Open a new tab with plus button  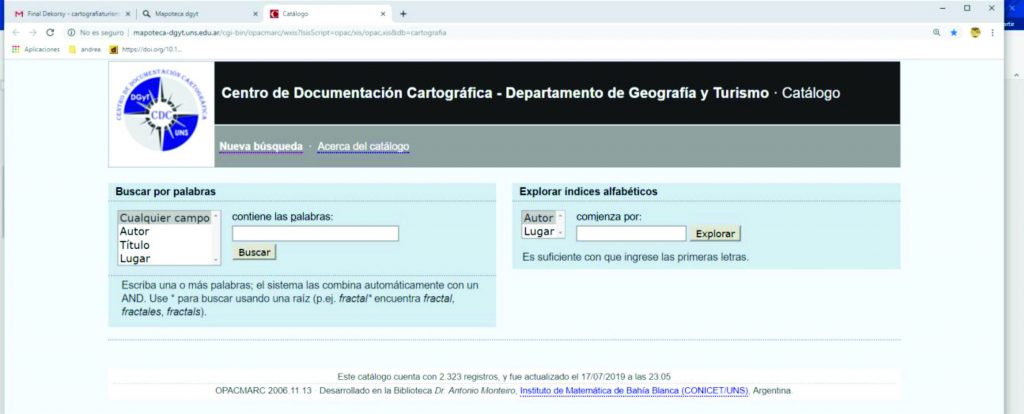pyautogui.click(x=403, y=13)
